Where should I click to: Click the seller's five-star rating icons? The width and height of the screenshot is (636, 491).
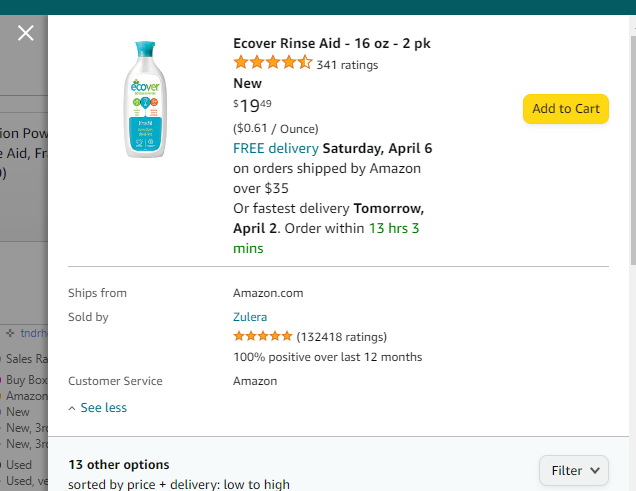(263, 336)
